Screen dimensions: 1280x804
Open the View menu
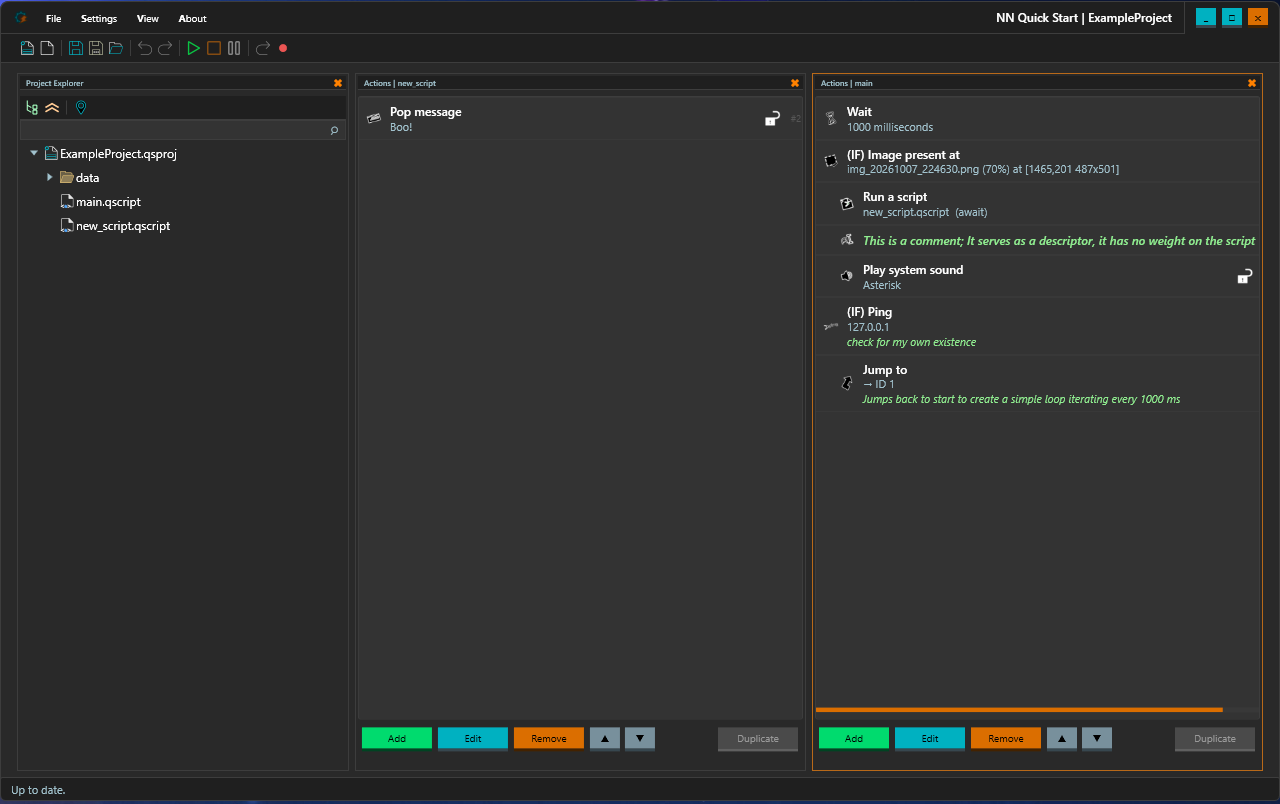[148, 19]
